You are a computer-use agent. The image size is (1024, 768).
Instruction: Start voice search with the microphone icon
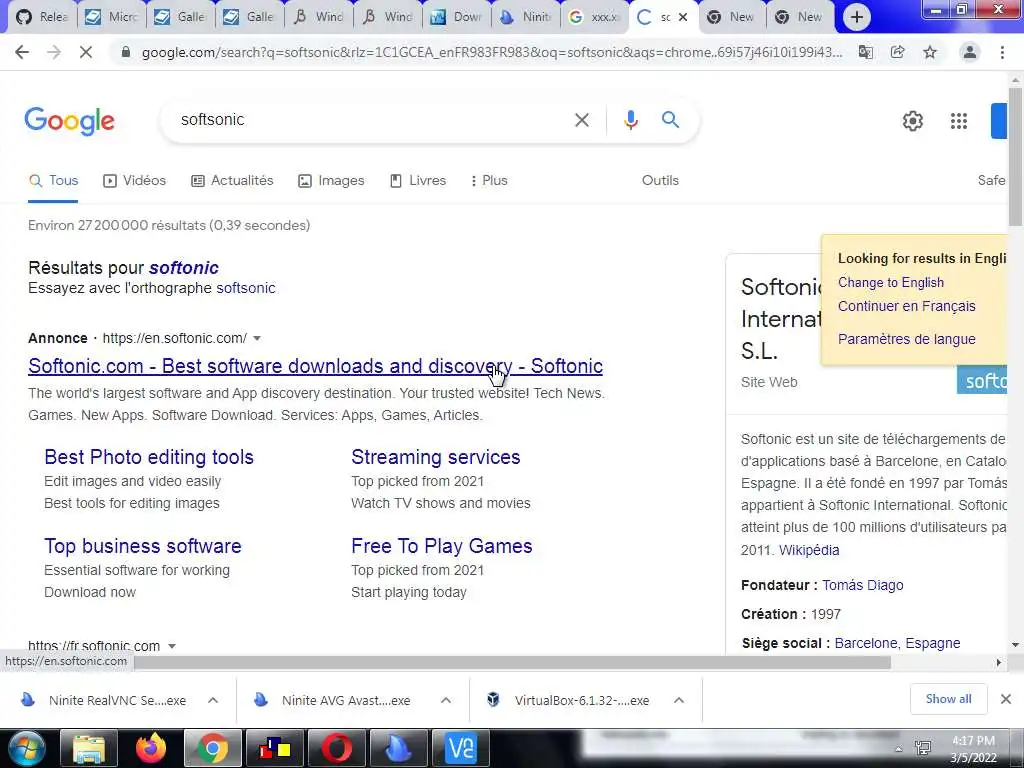[630, 120]
